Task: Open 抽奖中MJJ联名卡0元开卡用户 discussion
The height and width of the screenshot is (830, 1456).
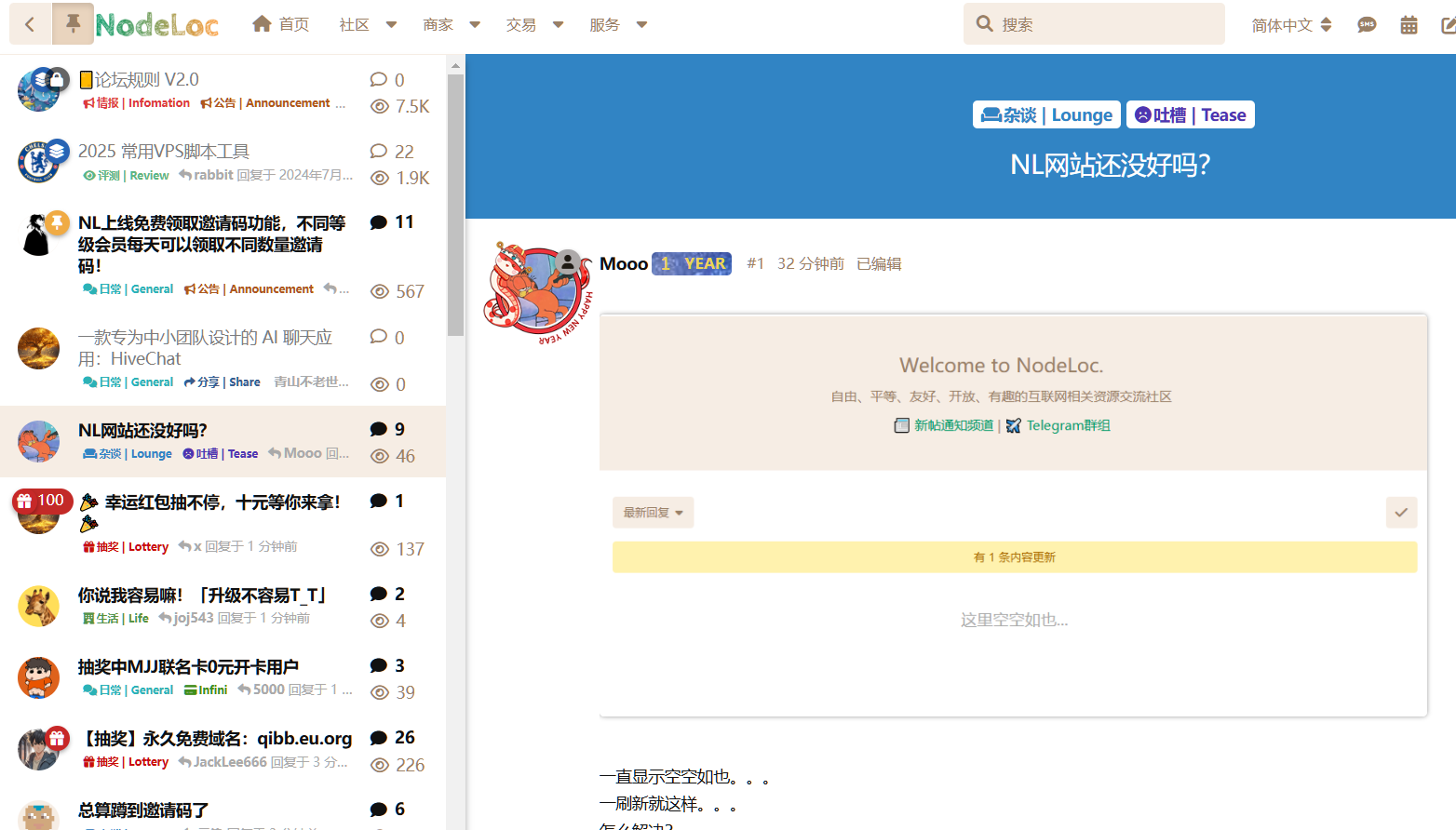Action: tap(189, 666)
